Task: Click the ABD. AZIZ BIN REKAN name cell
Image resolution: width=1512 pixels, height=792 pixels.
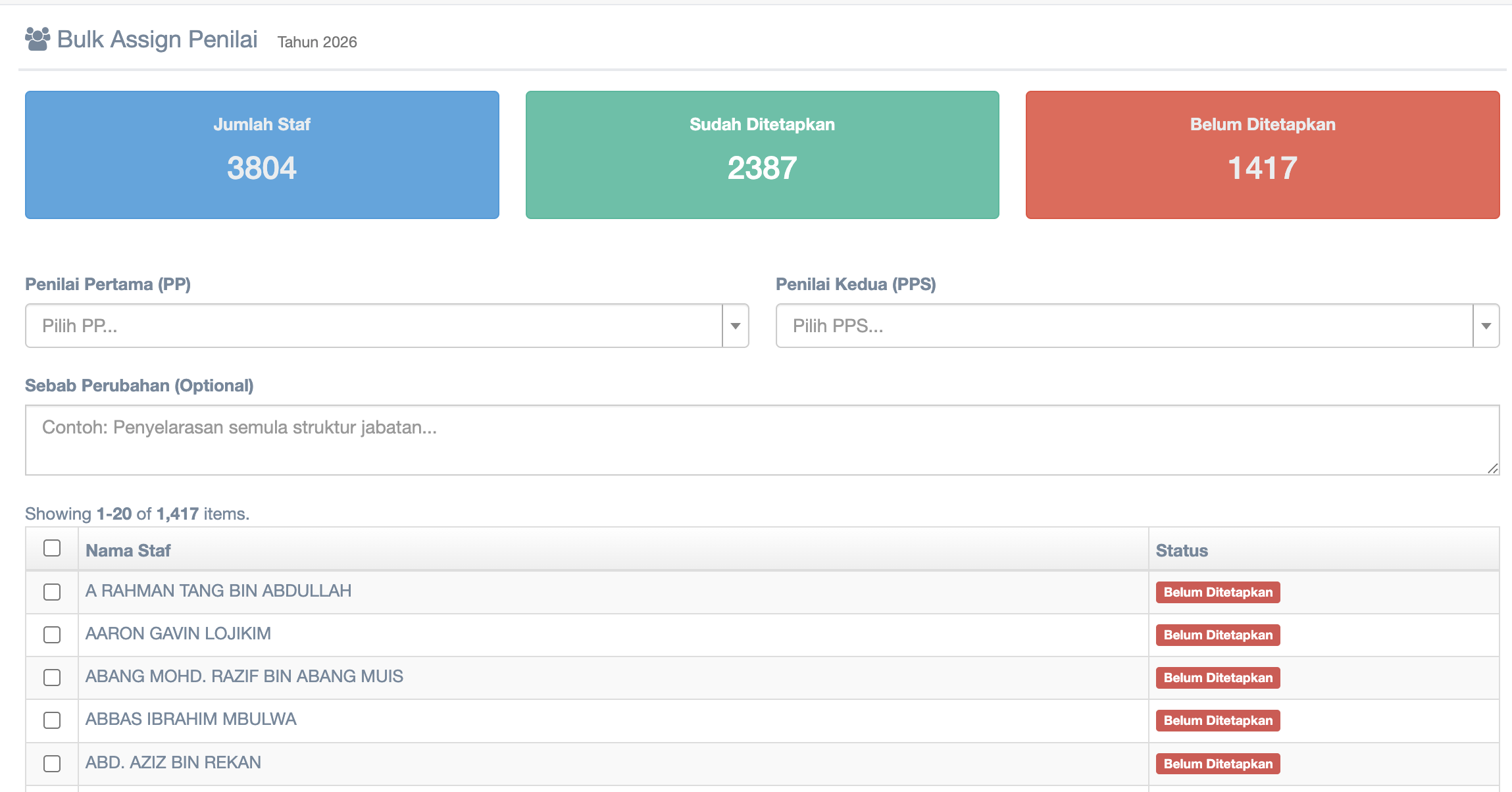Action: click(174, 762)
